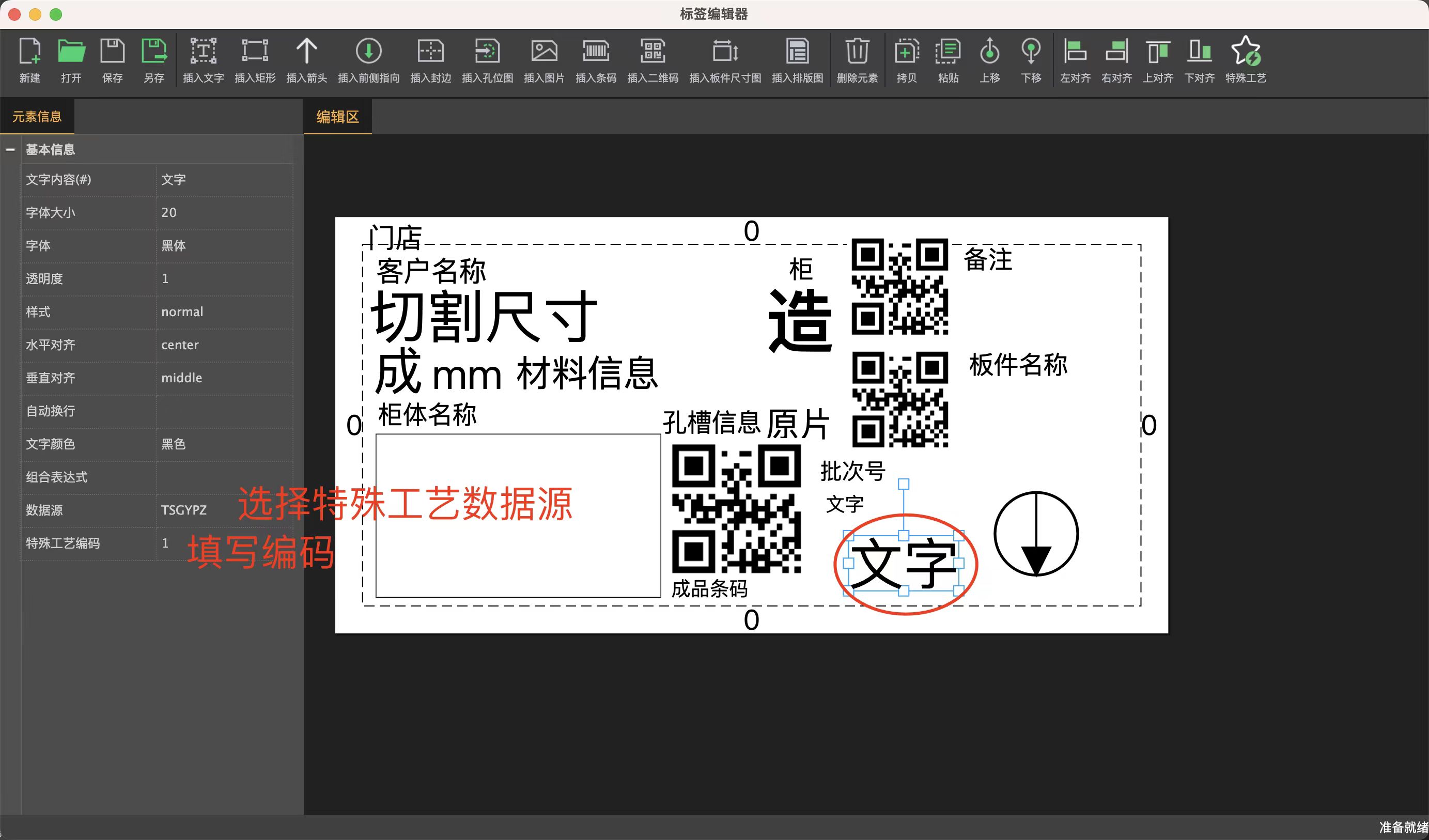1429x840 pixels.
Task: Select the QR code above 成品条码
Action: (736, 509)
